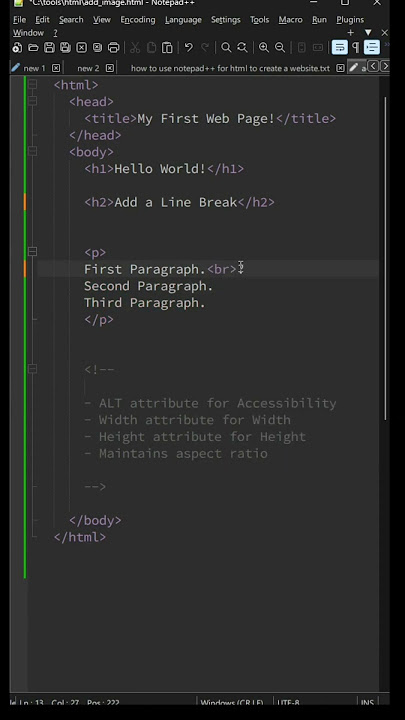Switch to the new 2 tab
Screen dimensions: 405x720
click(88, 68)
